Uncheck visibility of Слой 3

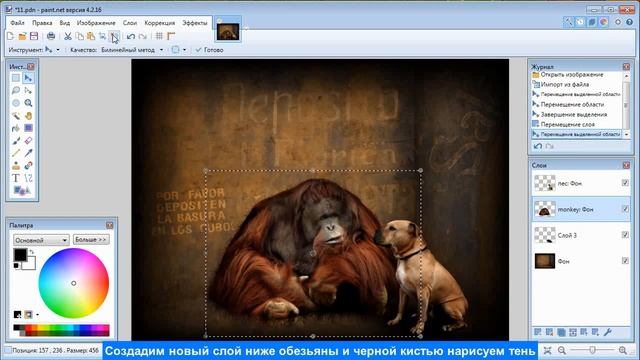click(x=625, y=235)
